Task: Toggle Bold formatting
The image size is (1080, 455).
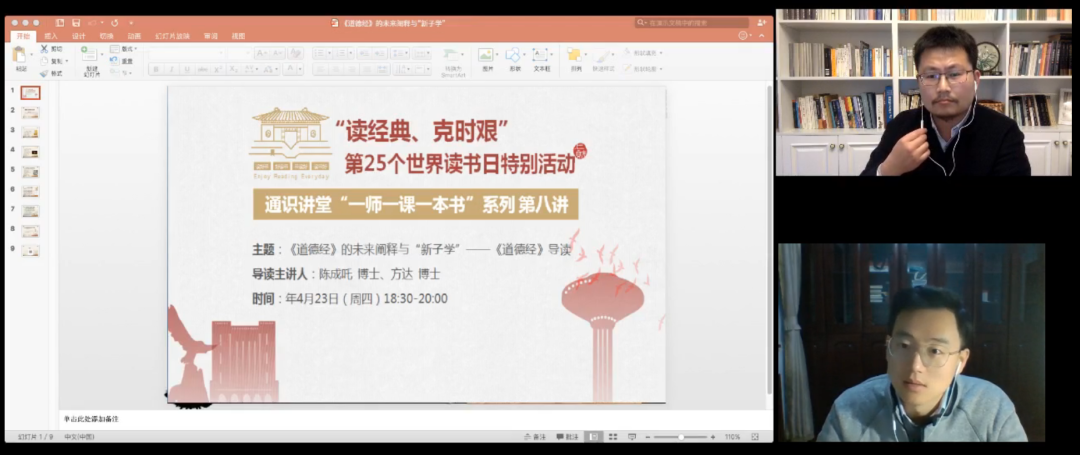Action: coord(156,70)
